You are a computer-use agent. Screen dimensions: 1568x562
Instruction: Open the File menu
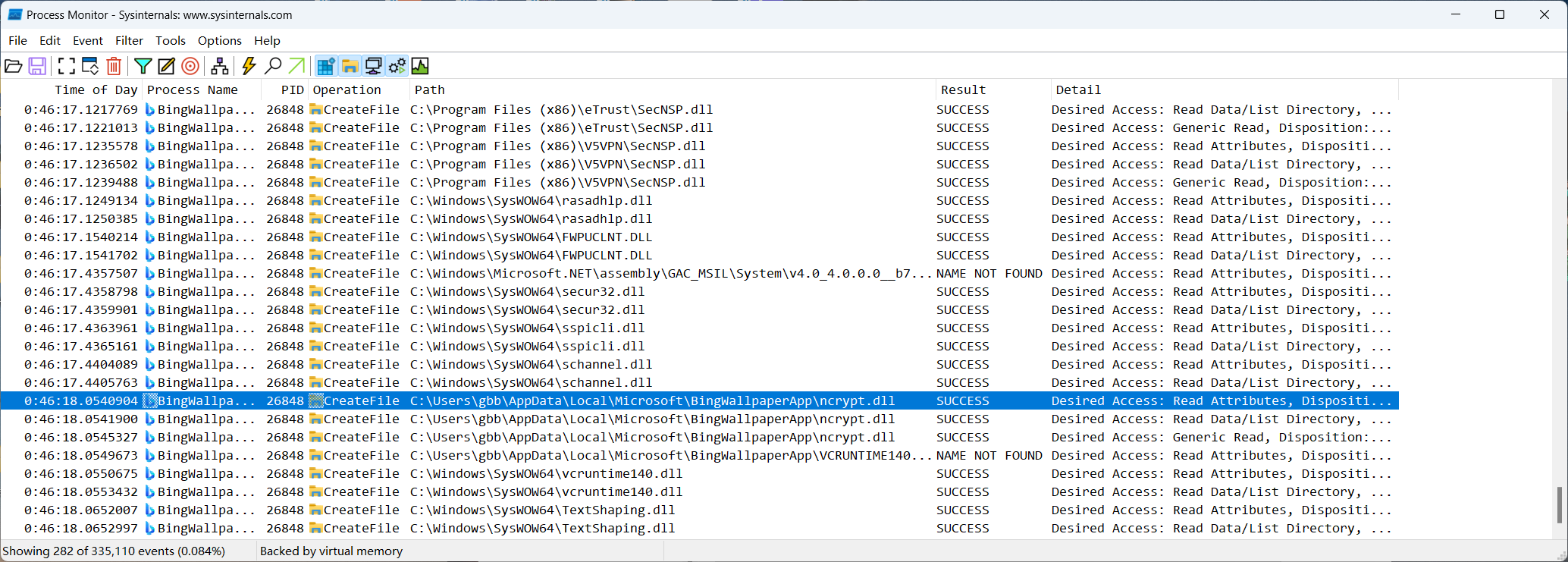[17, 40]
